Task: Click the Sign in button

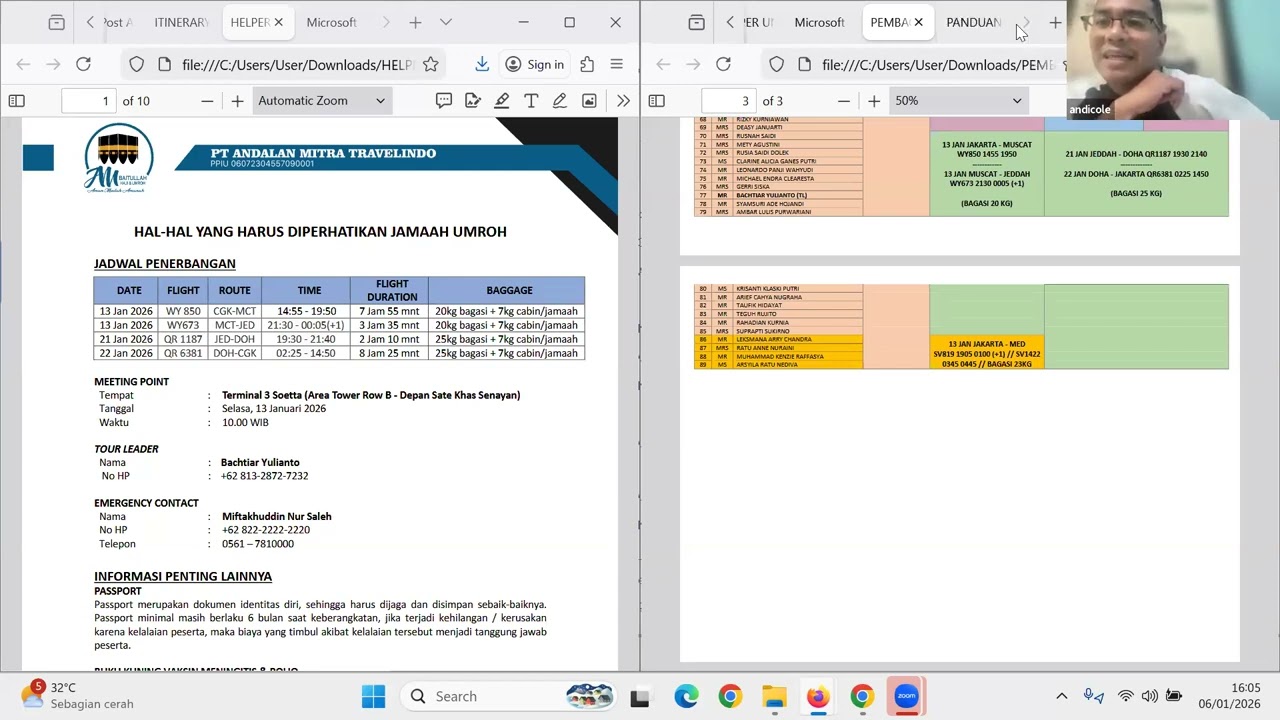Action: point(535,64)
